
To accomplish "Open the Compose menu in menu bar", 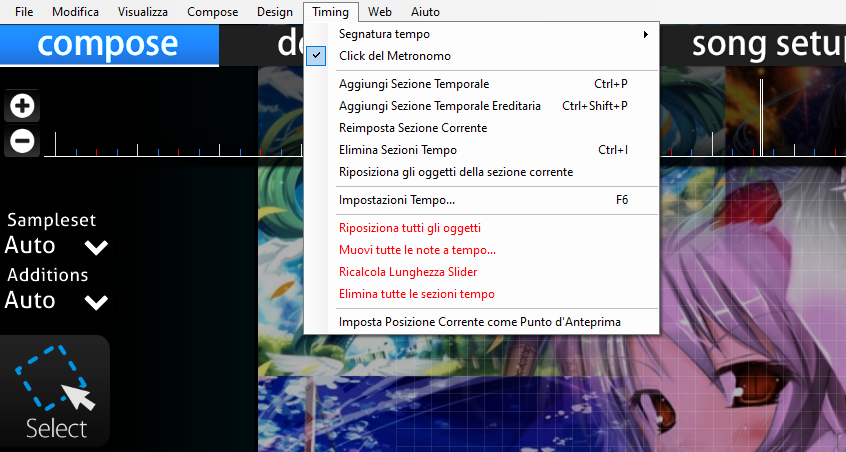I will 212,11.
